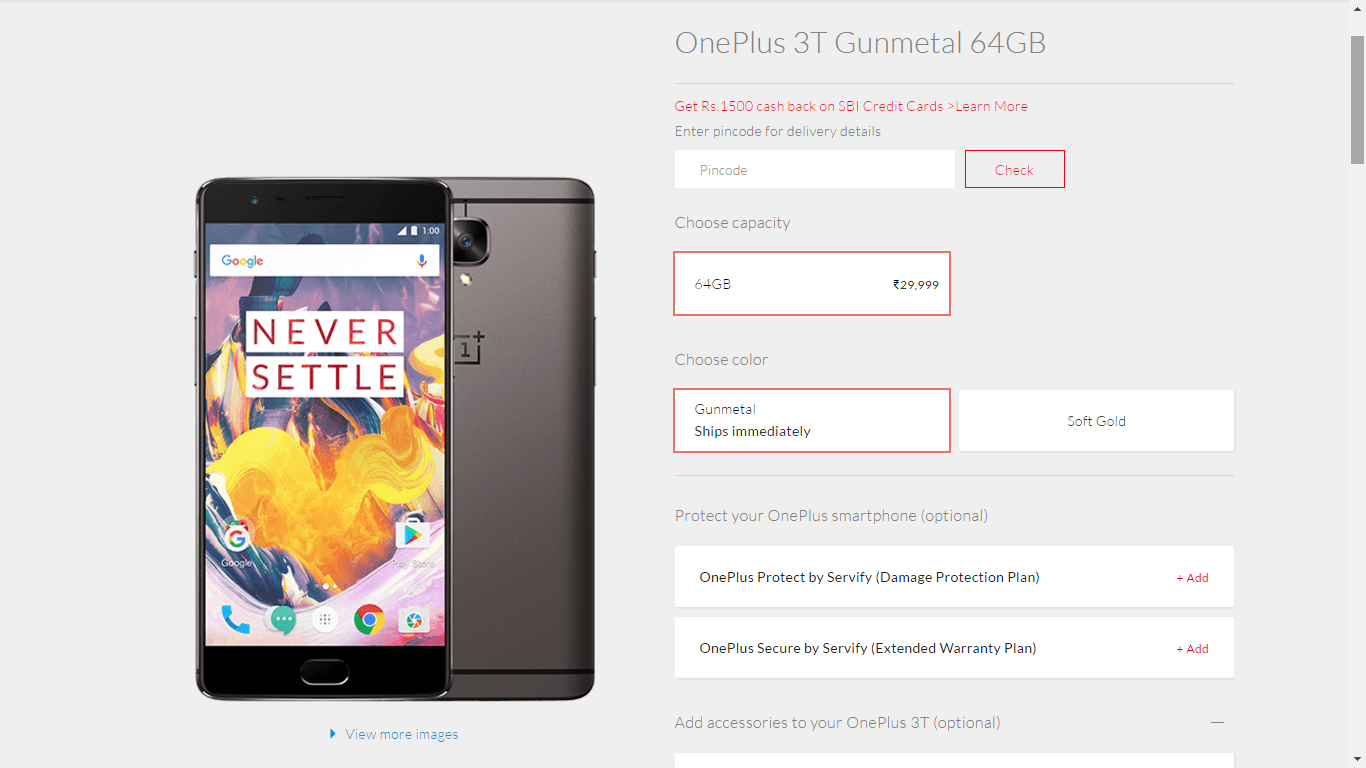Click the OnePlus Protect by Servify row
1366x768 pixels.
[x=954, y=577]
